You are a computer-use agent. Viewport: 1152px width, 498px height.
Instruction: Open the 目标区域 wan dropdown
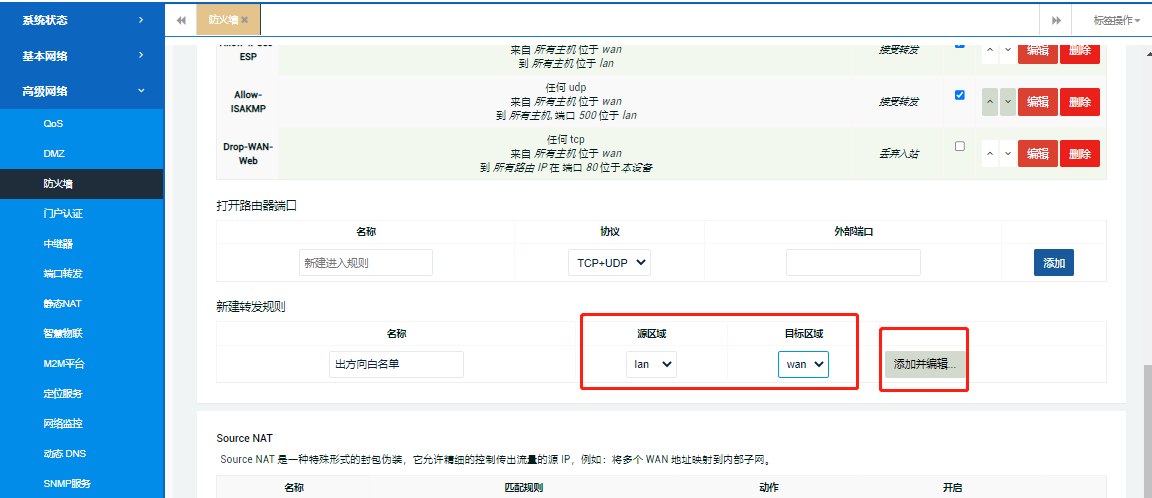point(803,364)
